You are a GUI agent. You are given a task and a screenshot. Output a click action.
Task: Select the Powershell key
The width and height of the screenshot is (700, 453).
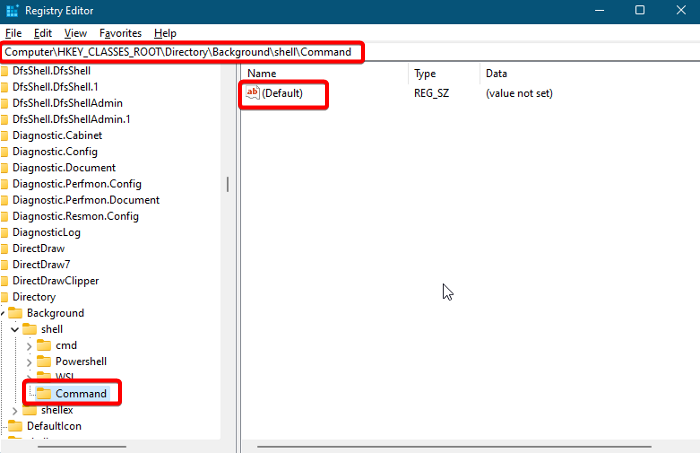pos(81,362)
